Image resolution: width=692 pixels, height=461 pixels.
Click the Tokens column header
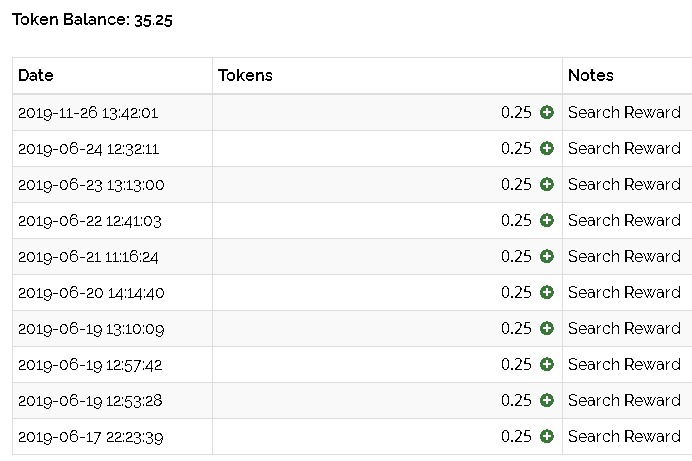pos(245,75)
